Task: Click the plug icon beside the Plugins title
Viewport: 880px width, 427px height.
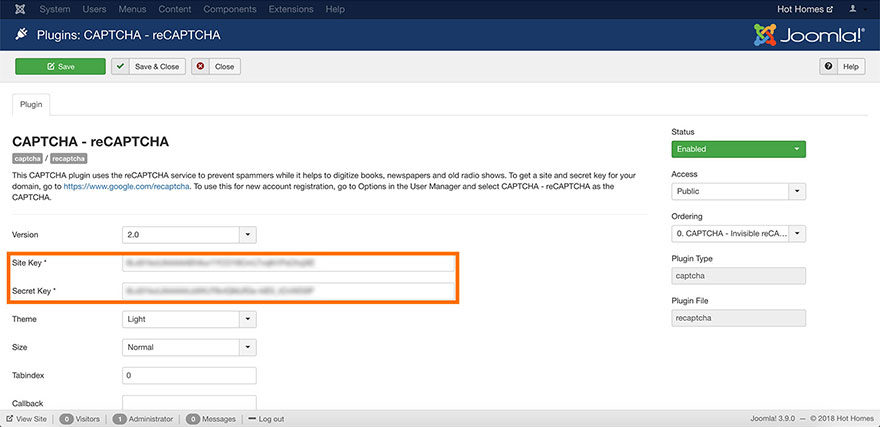Action: (21, 35)
